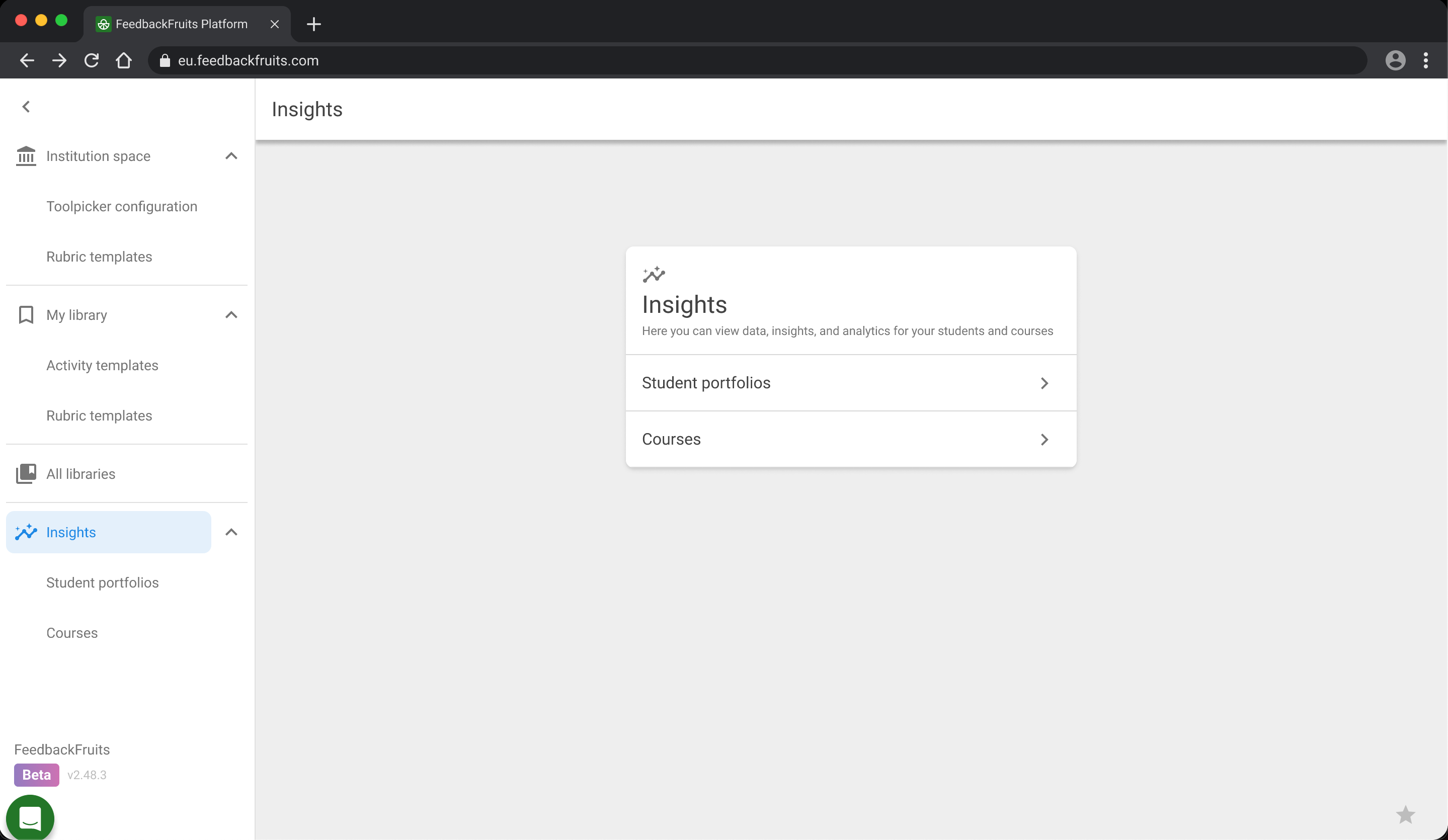Collapse the Insights sidebar section
1448x840 pixels.
click(231, 532)
